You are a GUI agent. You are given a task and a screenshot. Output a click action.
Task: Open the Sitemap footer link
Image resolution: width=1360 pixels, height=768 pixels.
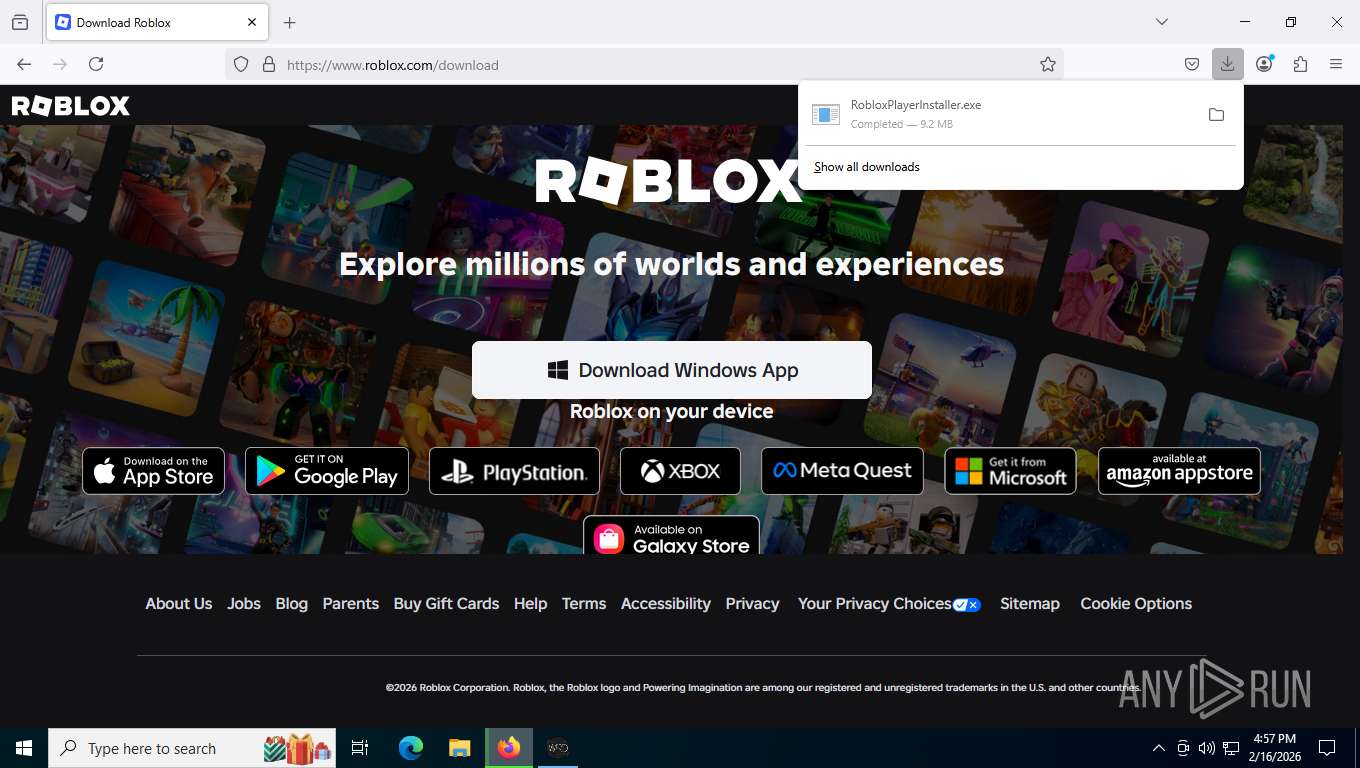[x=1030, y=604]
